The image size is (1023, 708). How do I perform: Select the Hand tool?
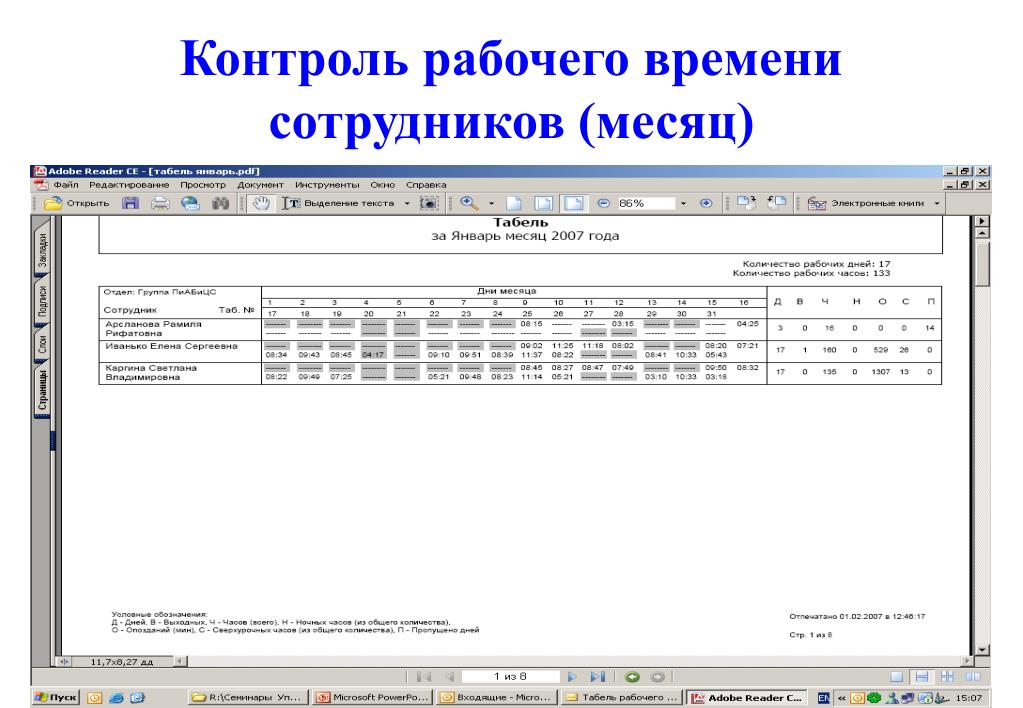pyautogui.click(x=261, y=203)
